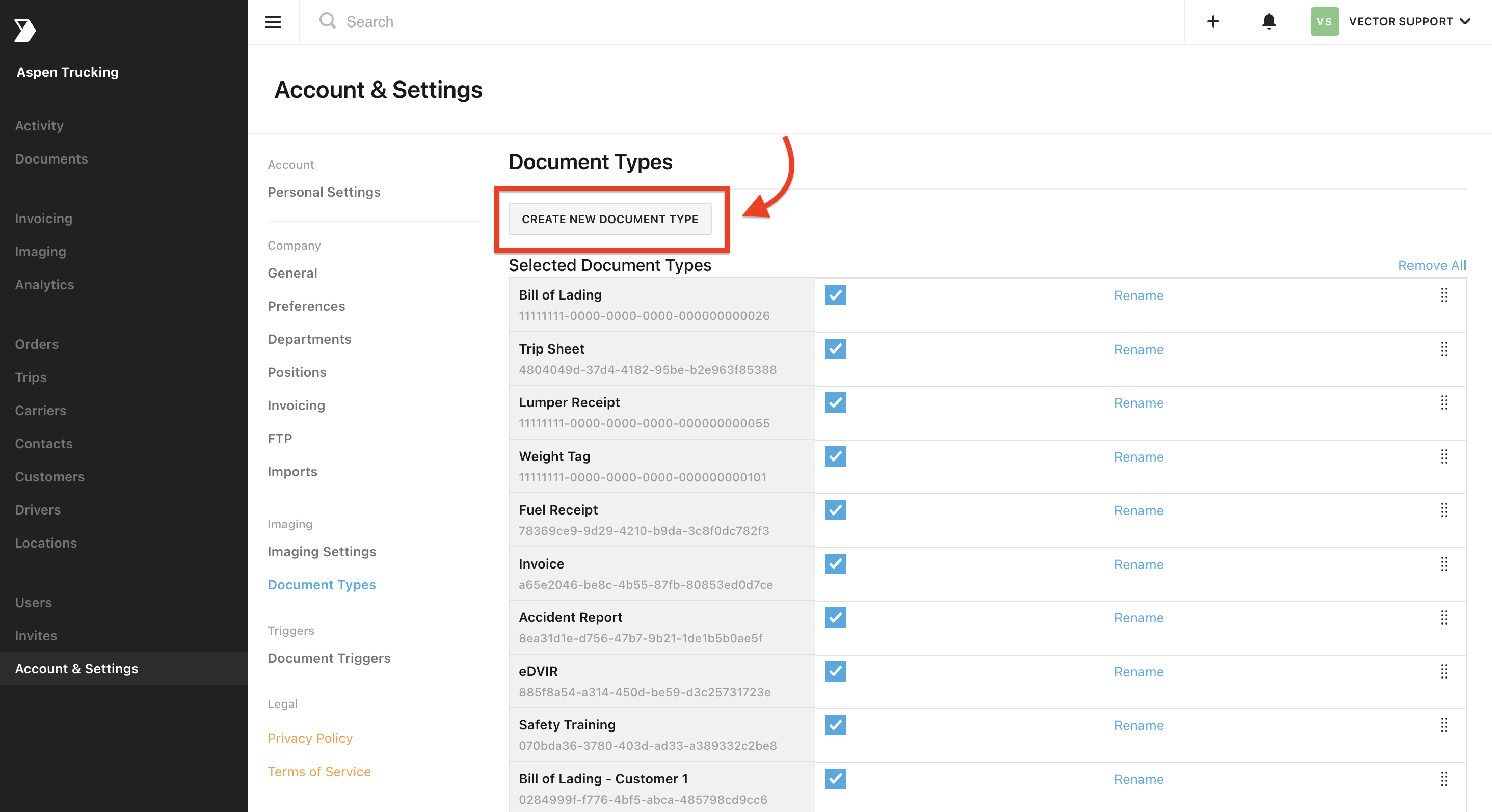Grab the drag handle for Bill of Lading

1444,295
